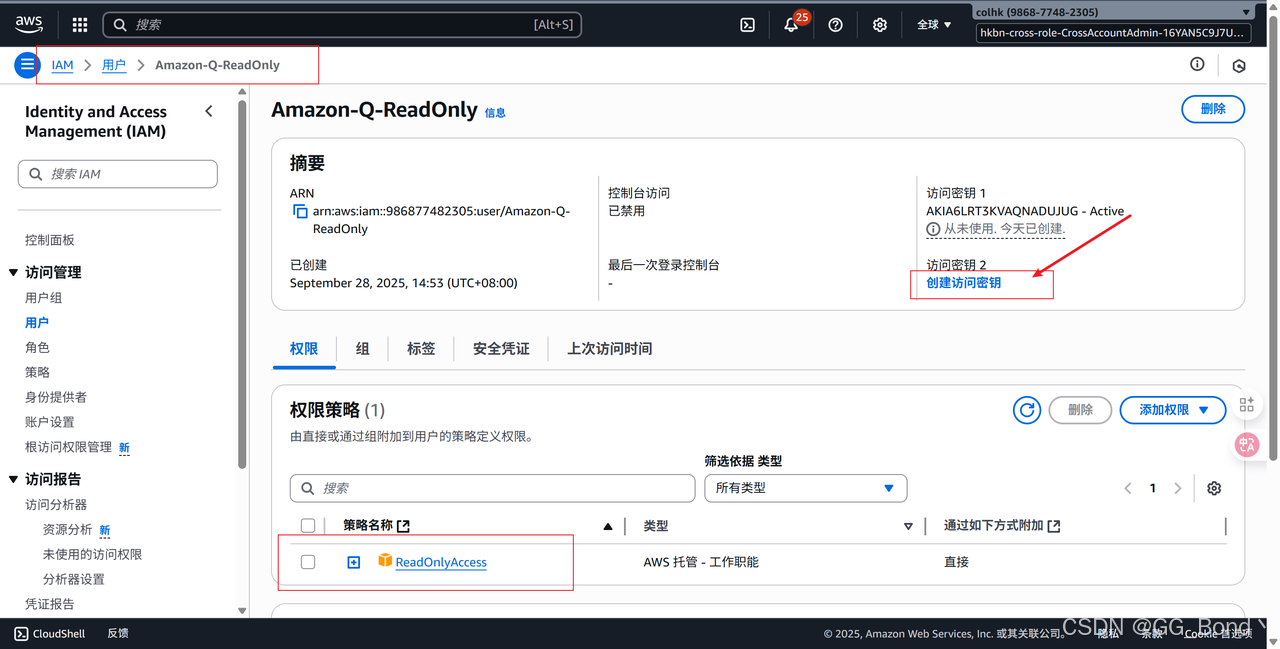The width and height of the screenshot is (1280, 649).
Task: Focus the policy 搜索 field
Action: (492, 488)
